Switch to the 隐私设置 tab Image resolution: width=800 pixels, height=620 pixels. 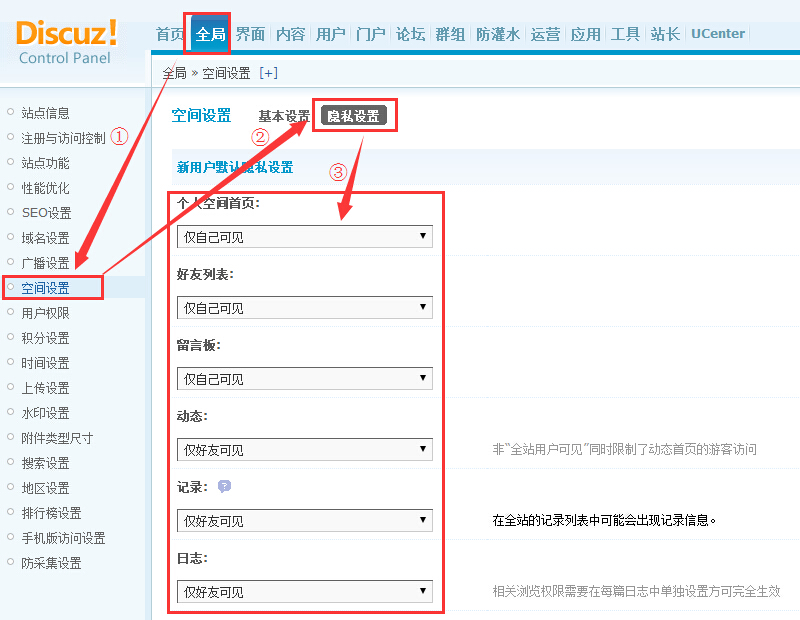(353, 116)
